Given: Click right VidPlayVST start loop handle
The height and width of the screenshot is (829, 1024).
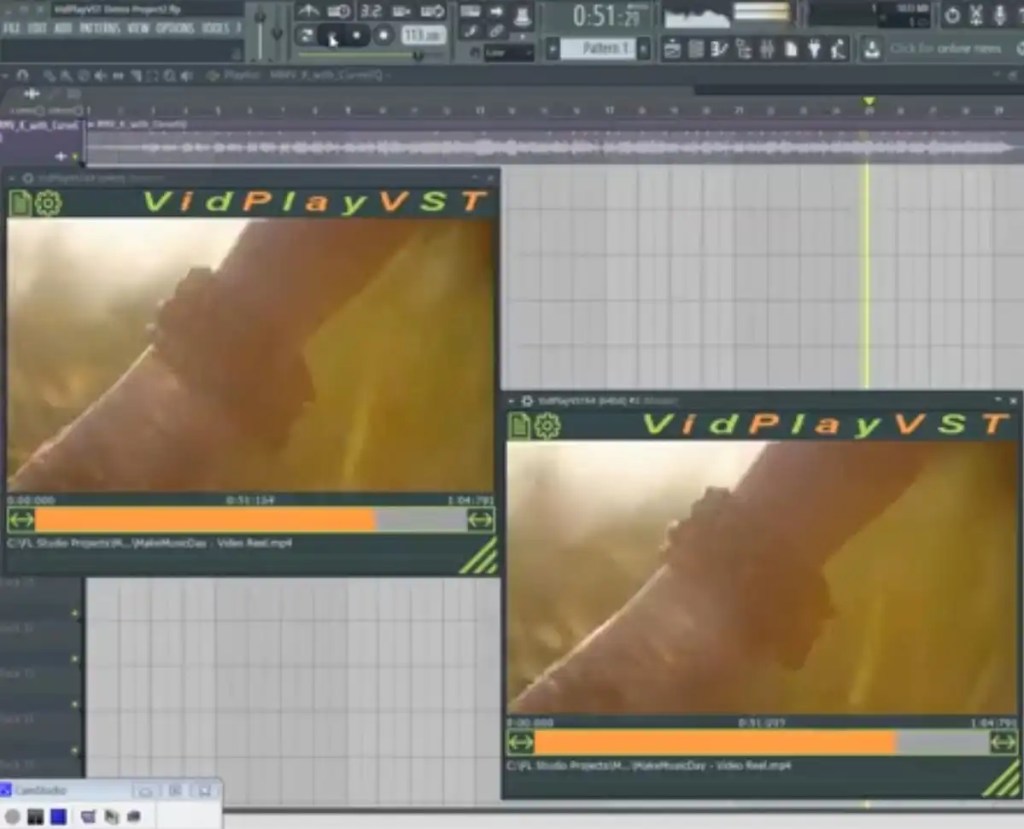Looking at the screenshot, I should click(520, 743).
